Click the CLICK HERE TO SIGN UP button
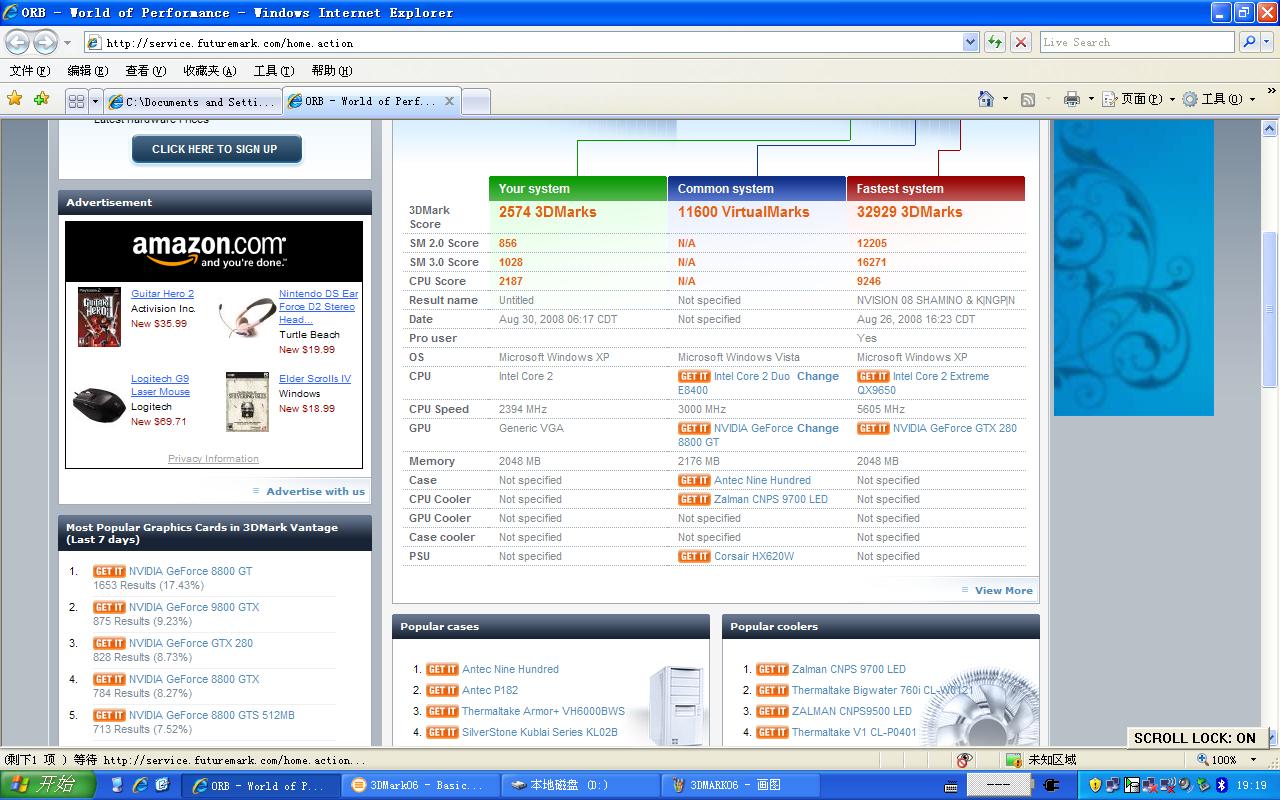The width and height of the screenshot is (1280, 800). (x=215, y=149)
